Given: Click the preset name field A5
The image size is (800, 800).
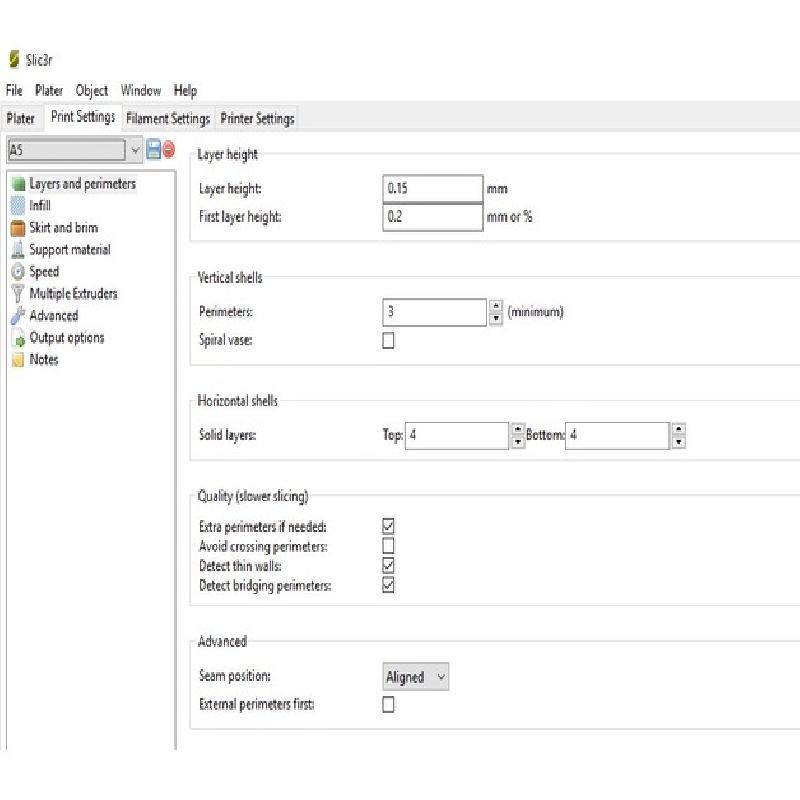Looking at the screenshot, I should pyautogui.click(x=67, y=150).
